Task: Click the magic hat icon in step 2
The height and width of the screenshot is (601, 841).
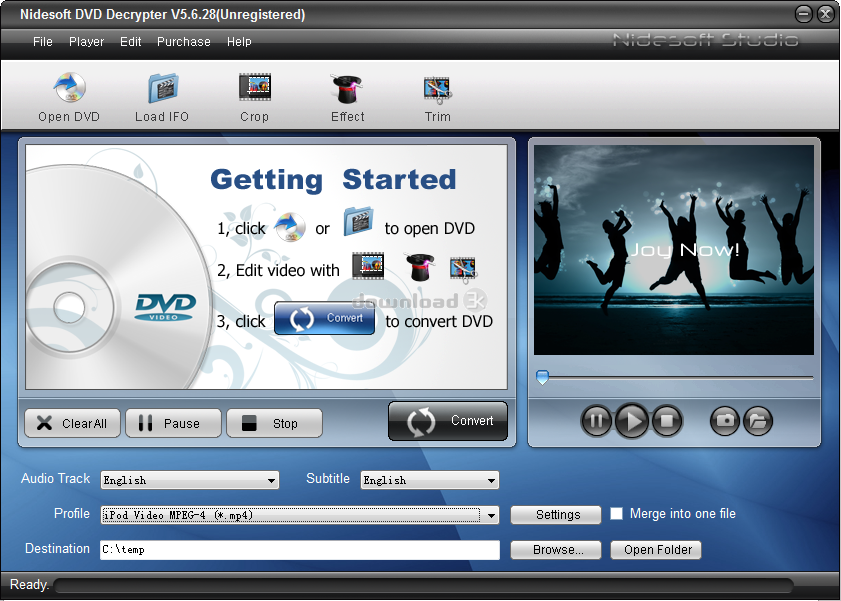Action: tap(420, 267)
